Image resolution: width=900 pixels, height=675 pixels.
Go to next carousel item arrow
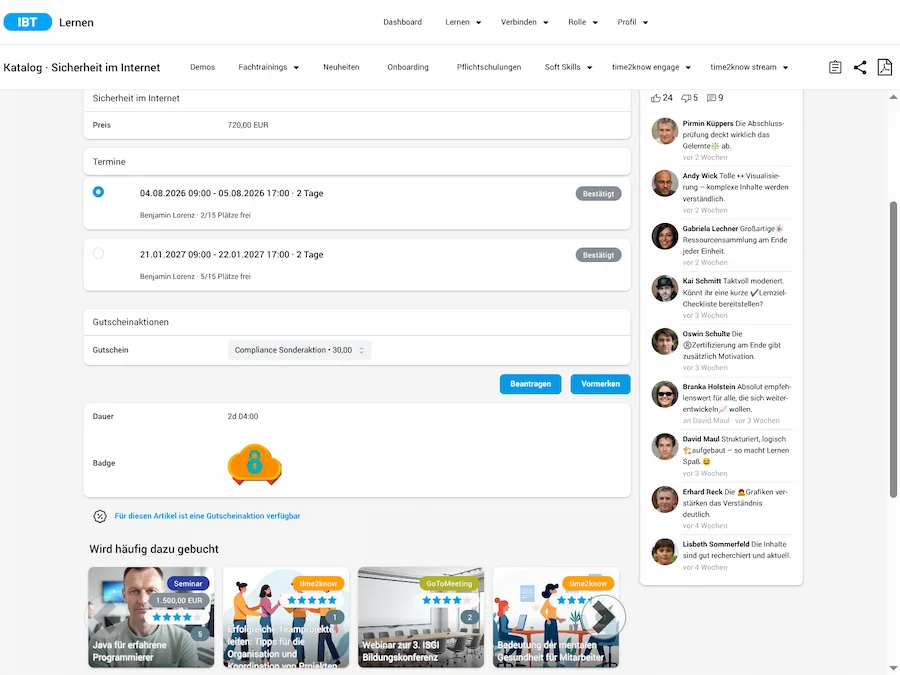603,618
